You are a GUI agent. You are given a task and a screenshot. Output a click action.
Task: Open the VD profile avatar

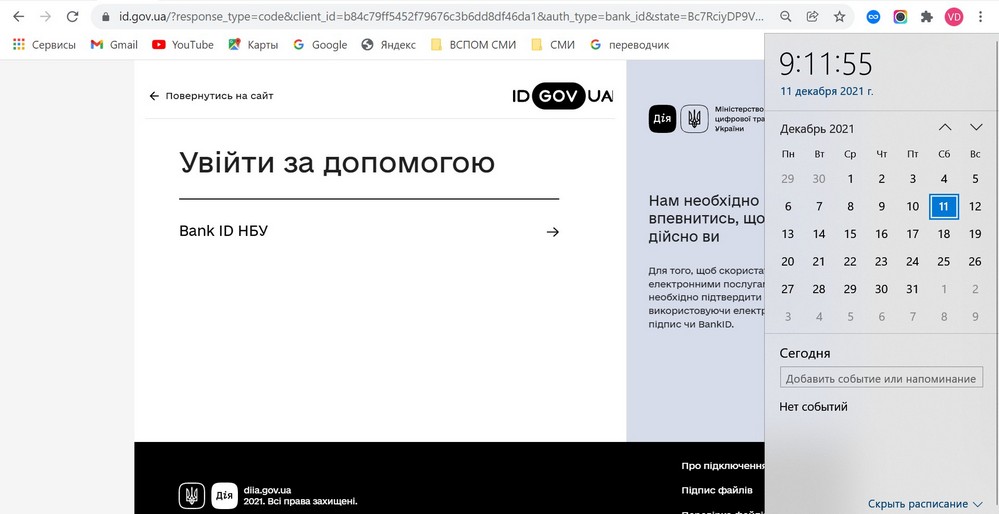click(x=954, y=17)
